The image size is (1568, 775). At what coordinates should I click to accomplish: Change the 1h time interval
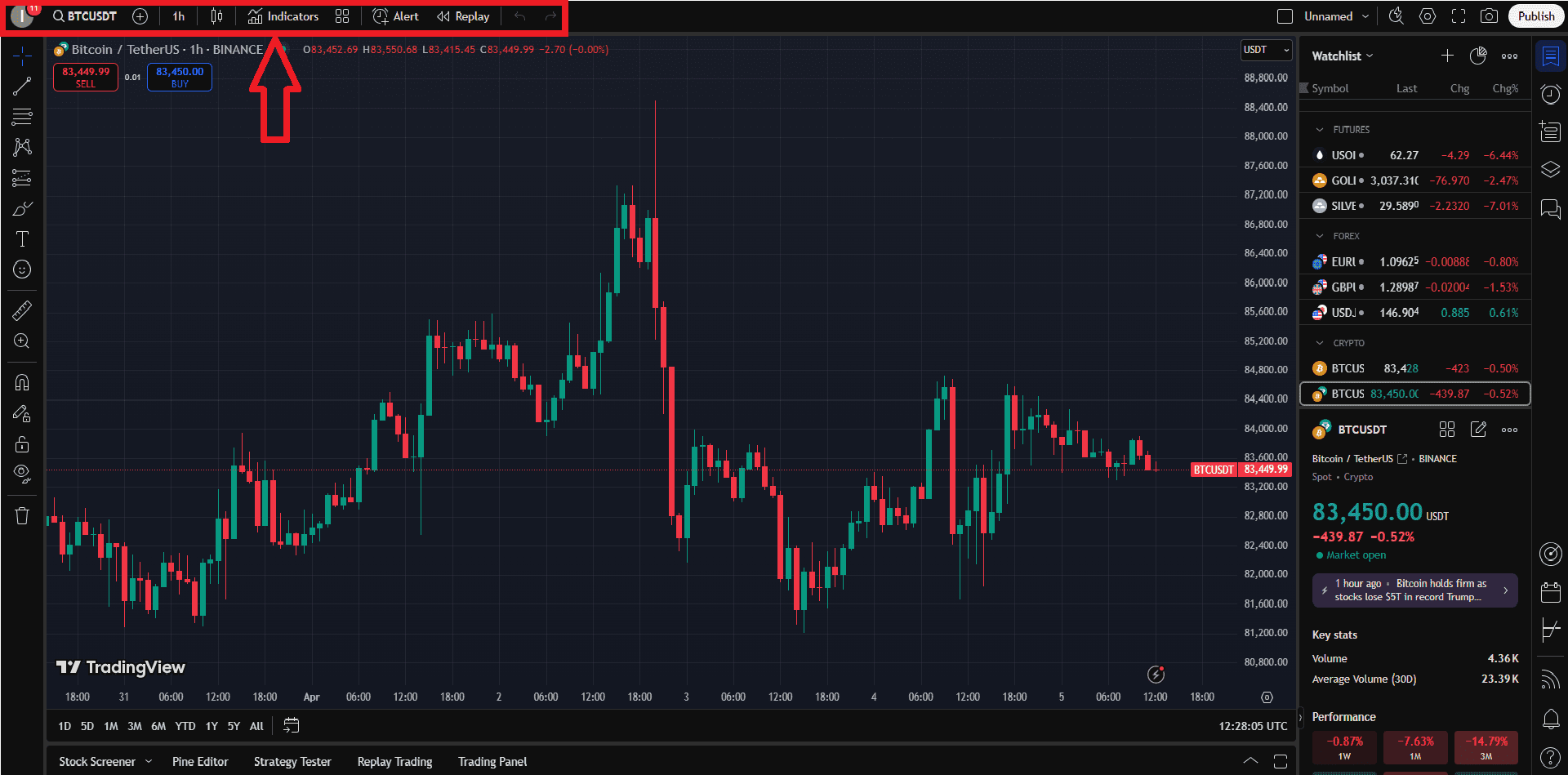coord(179,16)
